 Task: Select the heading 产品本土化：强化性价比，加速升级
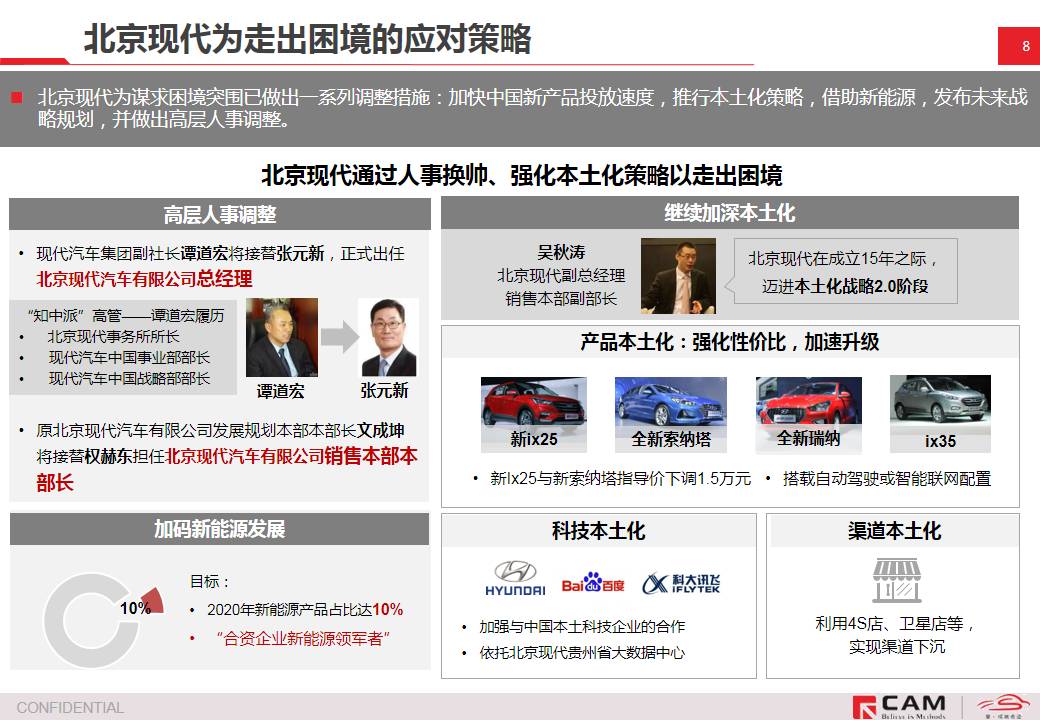click(x=730, y=342)
